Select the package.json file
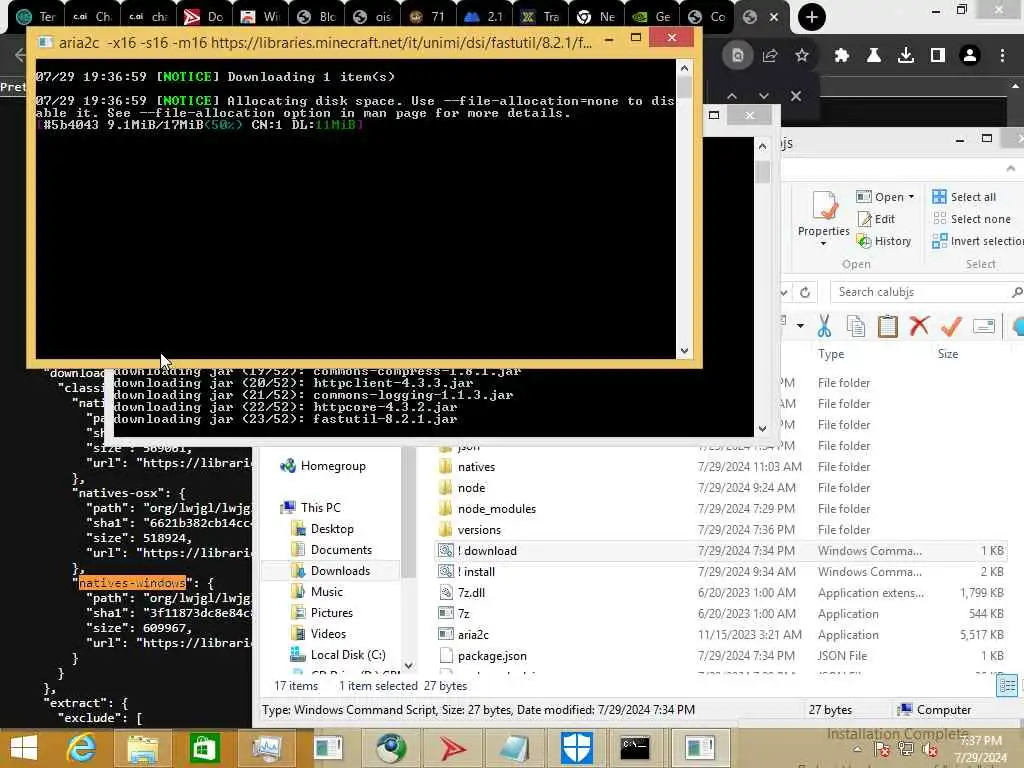The image size is (1024, 768). click(492, 655)
